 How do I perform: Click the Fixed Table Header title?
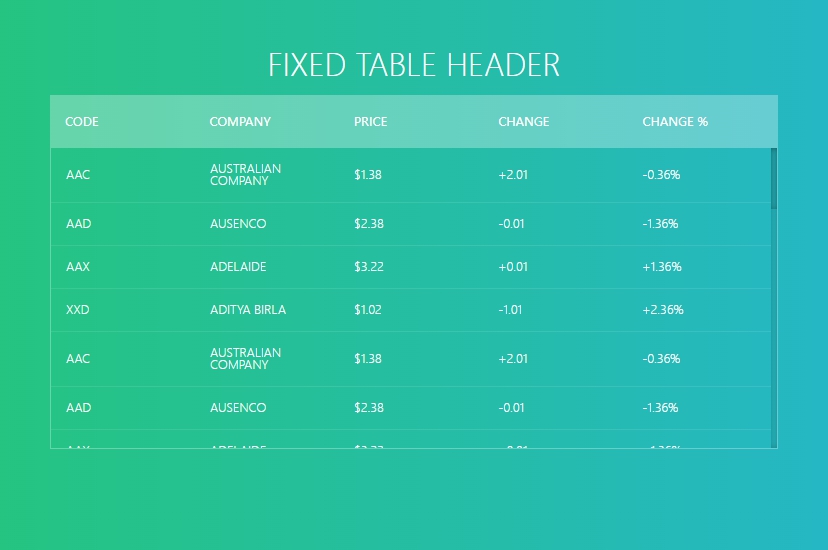pyautogui.click(x=414, y=65)
